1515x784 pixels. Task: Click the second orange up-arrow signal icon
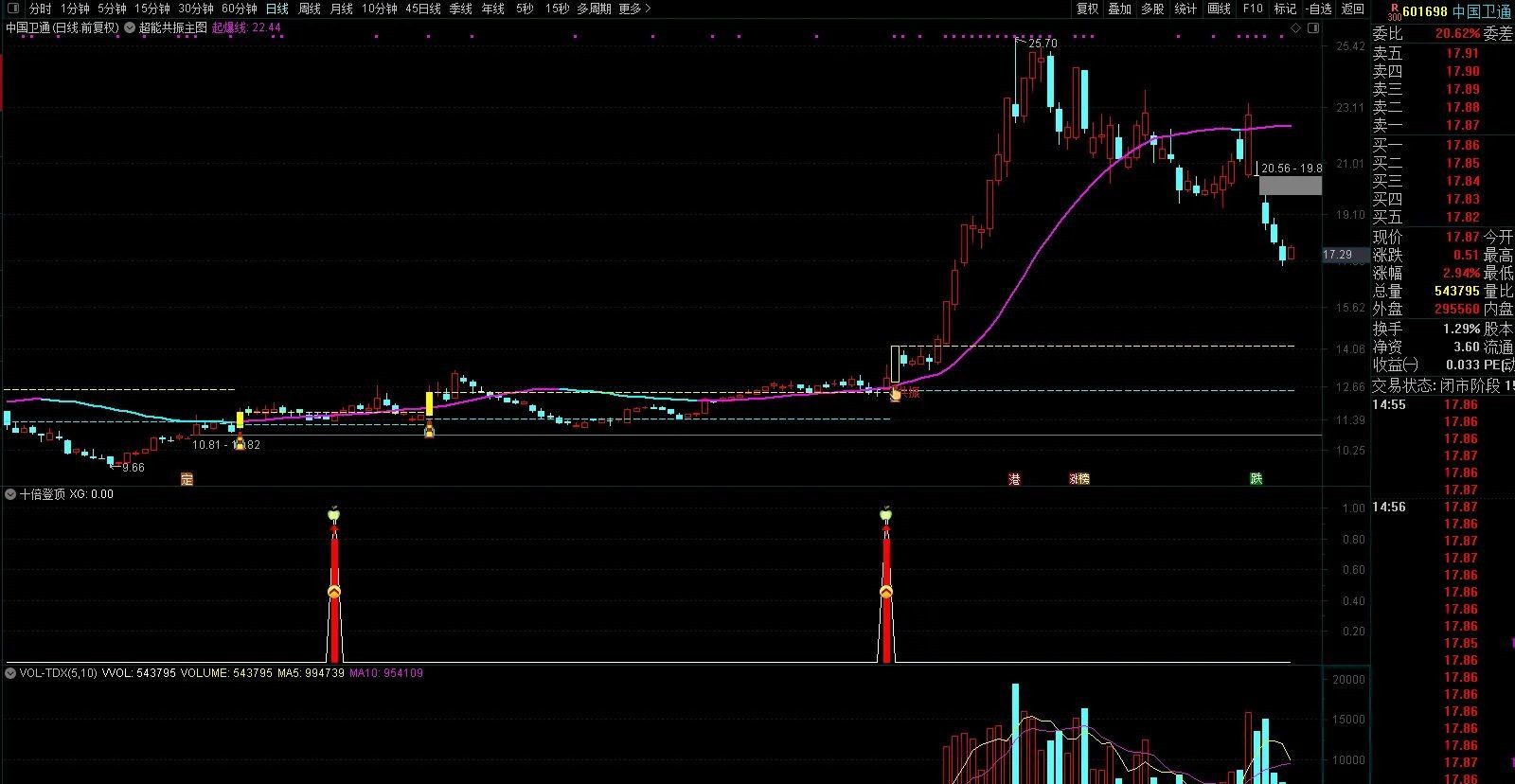[x=886, y=592]
